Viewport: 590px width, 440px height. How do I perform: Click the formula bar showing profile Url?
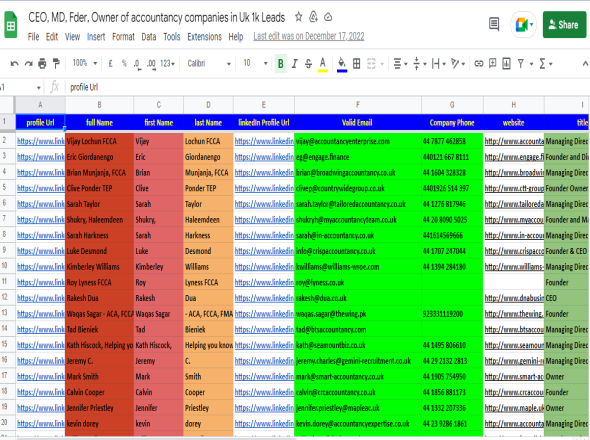click(x=327, y=87)
